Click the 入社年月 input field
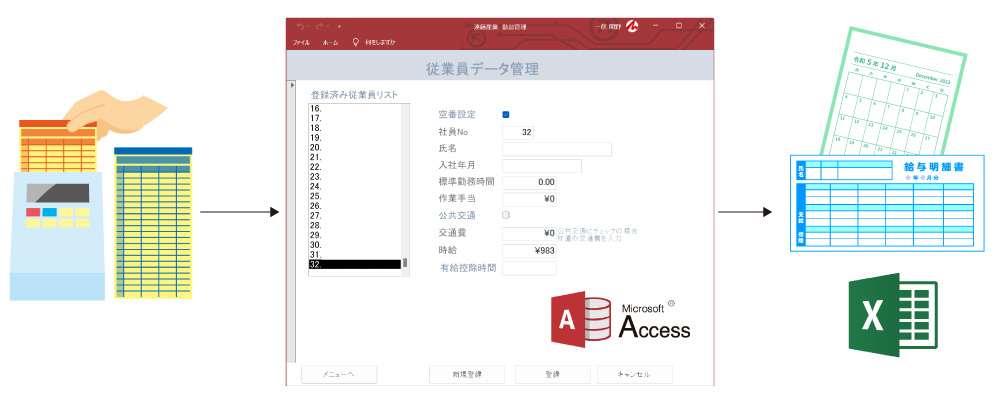Image resolution: width=1000 pixels, height=400 pixels. click(542, 166)
